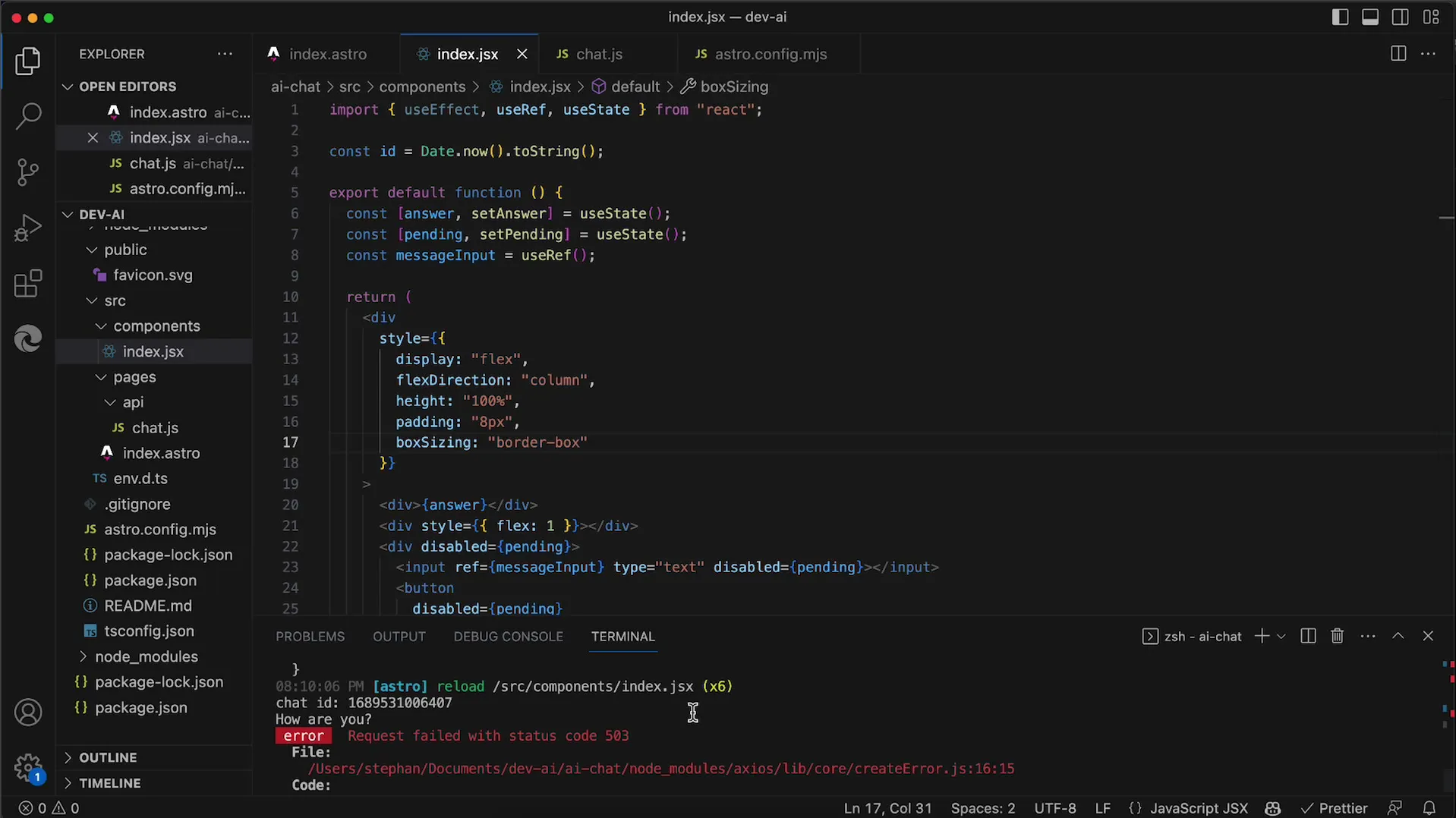The width and height of the screenshot is (1456, 818).
Task: Switch to OUTPUT panel tab
Action: (399, 637)
